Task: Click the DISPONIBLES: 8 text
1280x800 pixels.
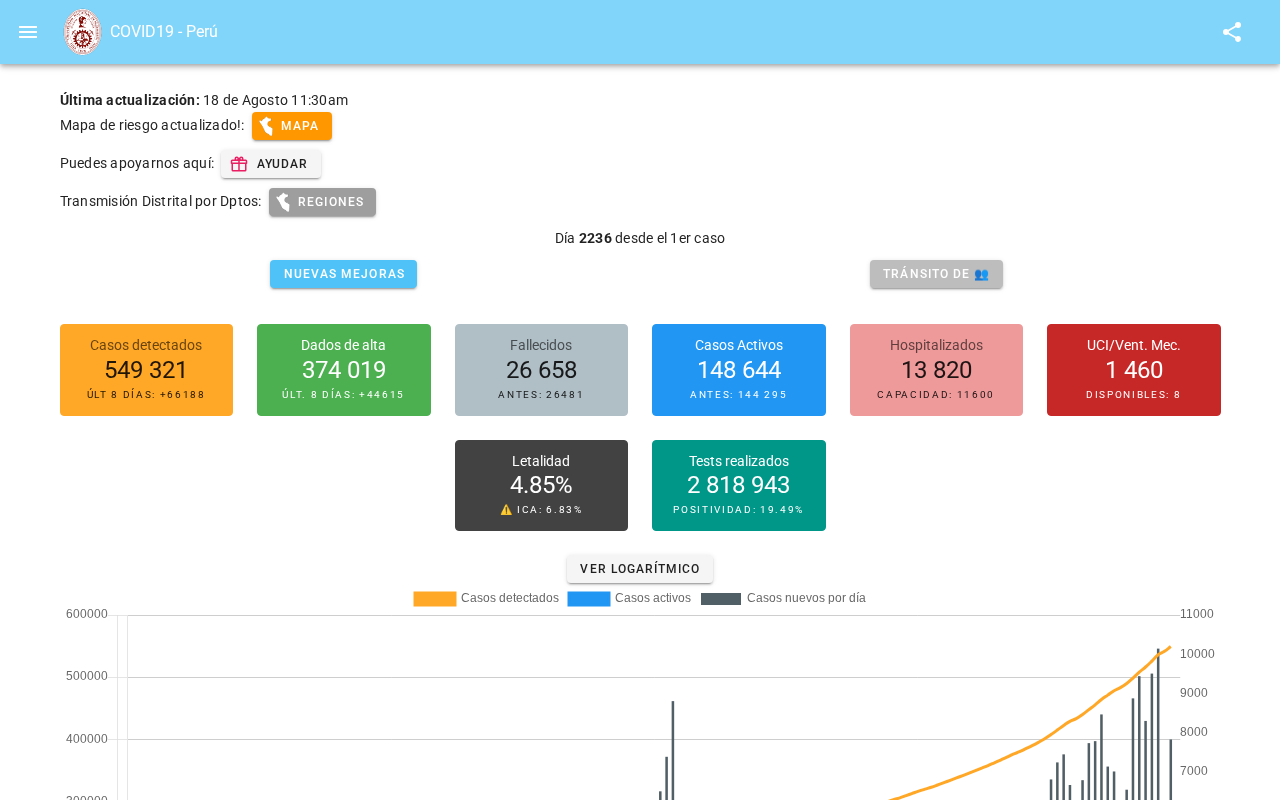Action: coord(1134,395)
